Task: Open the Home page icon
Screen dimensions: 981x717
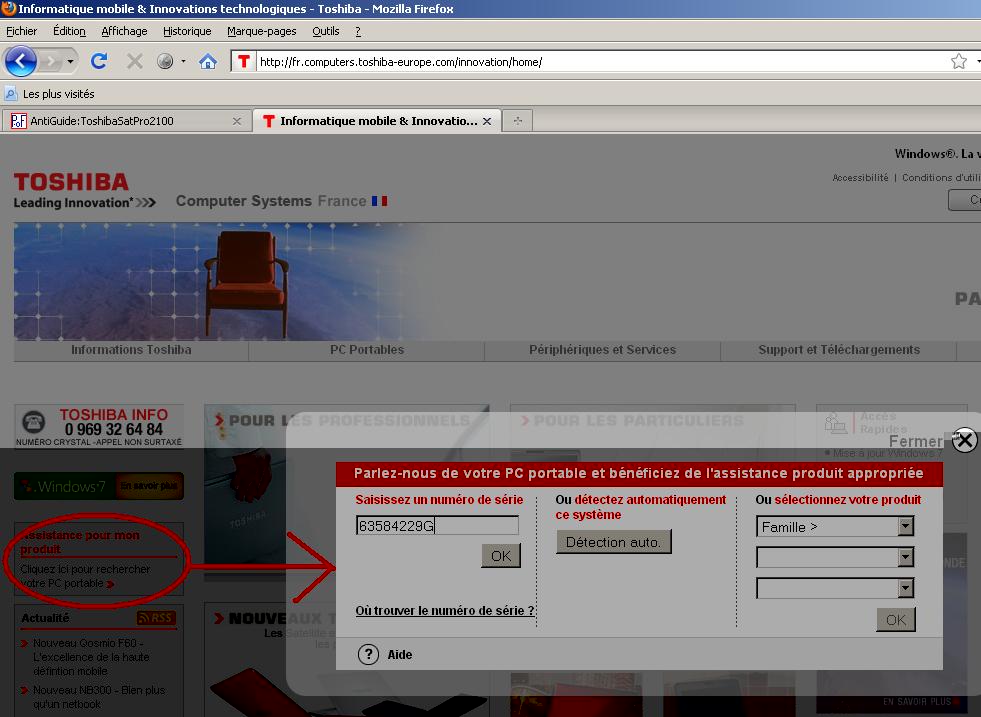Action: [x=208, y=61]
